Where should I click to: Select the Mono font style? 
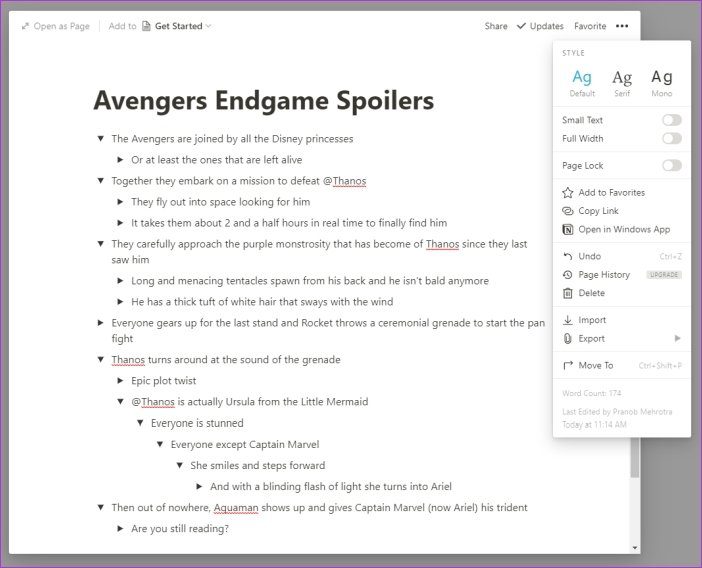662,83
